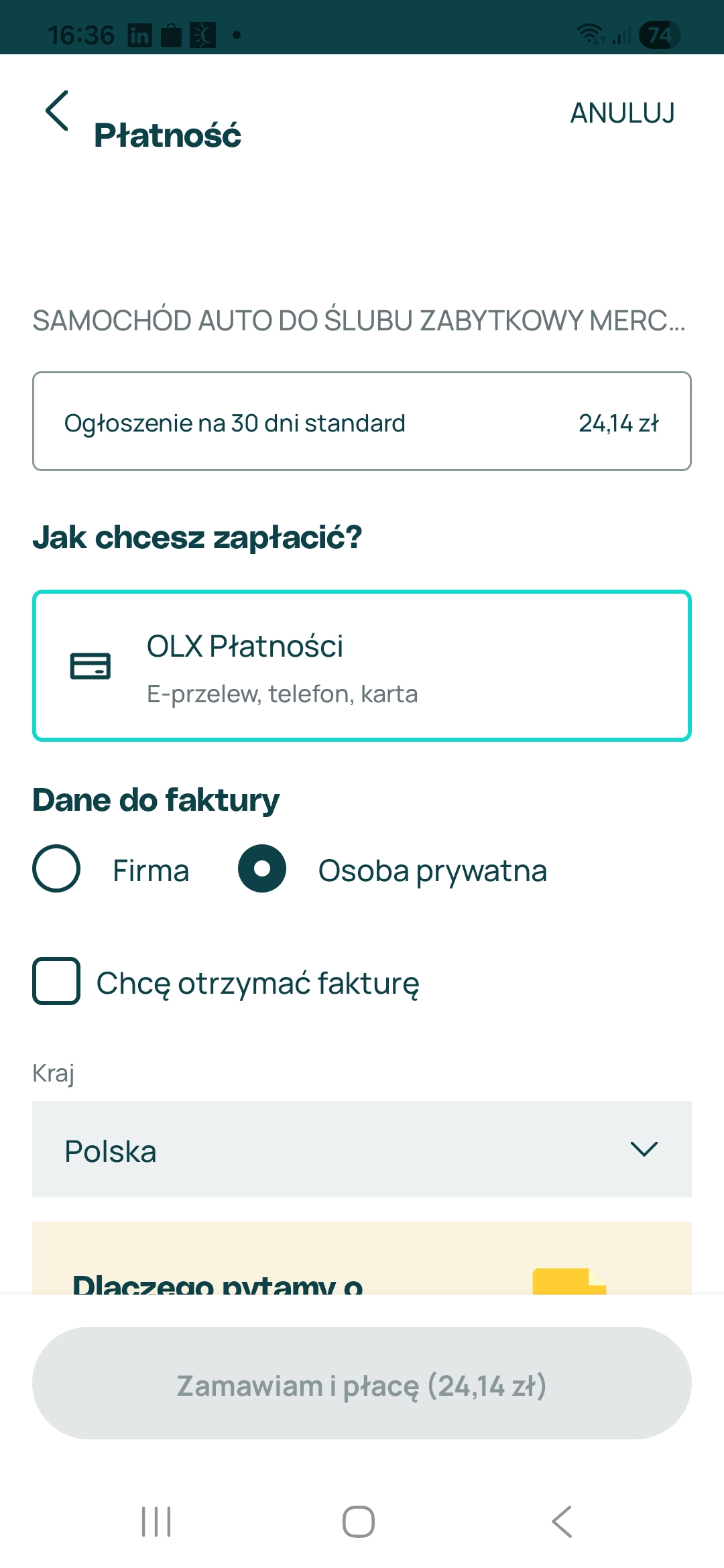Tap the yellow document icon in info banner

[568, 1280]
